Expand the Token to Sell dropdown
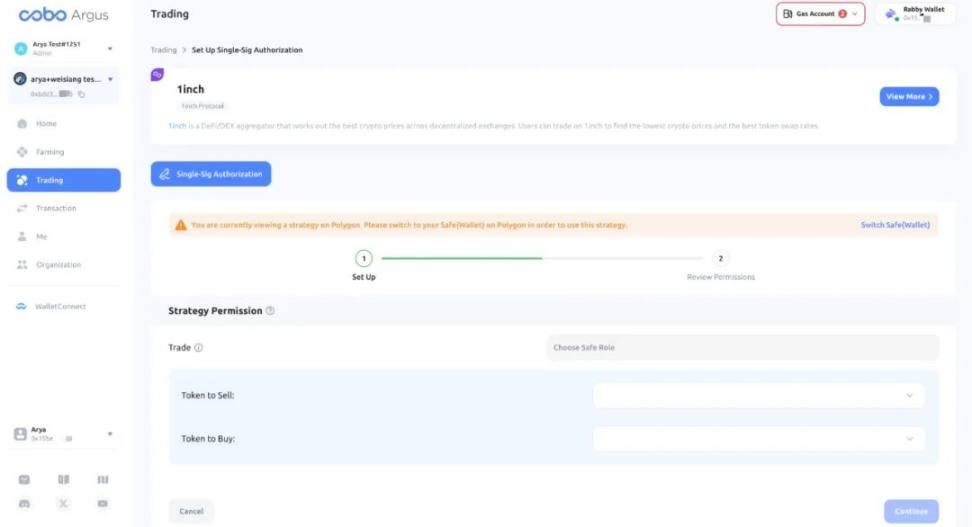This screenshot has width=972, height=527. click(x=759, y=396)
